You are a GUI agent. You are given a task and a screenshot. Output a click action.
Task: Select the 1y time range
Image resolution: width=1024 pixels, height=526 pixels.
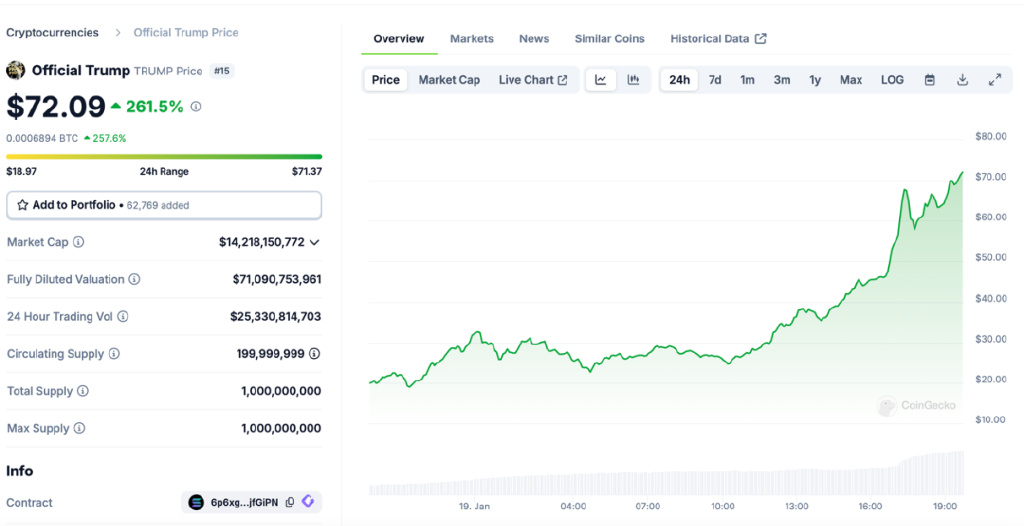point(815,80)
